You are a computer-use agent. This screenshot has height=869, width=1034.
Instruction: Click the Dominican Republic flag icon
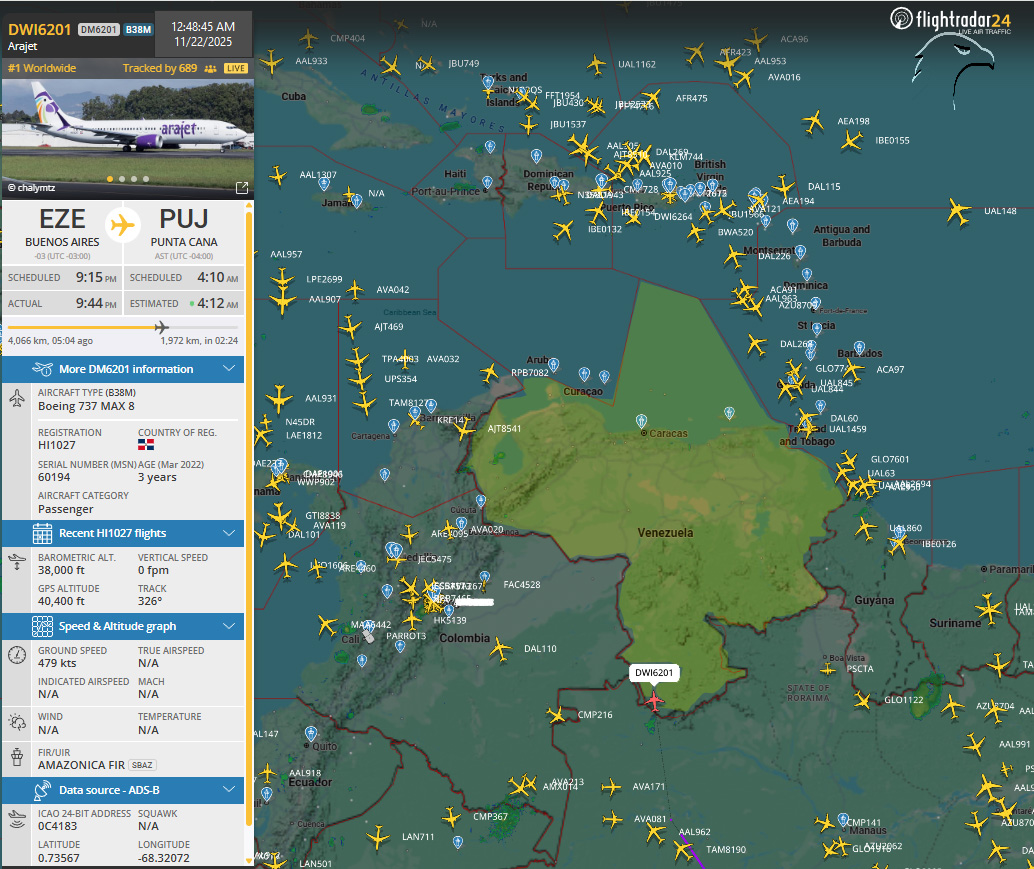[146, 444]
